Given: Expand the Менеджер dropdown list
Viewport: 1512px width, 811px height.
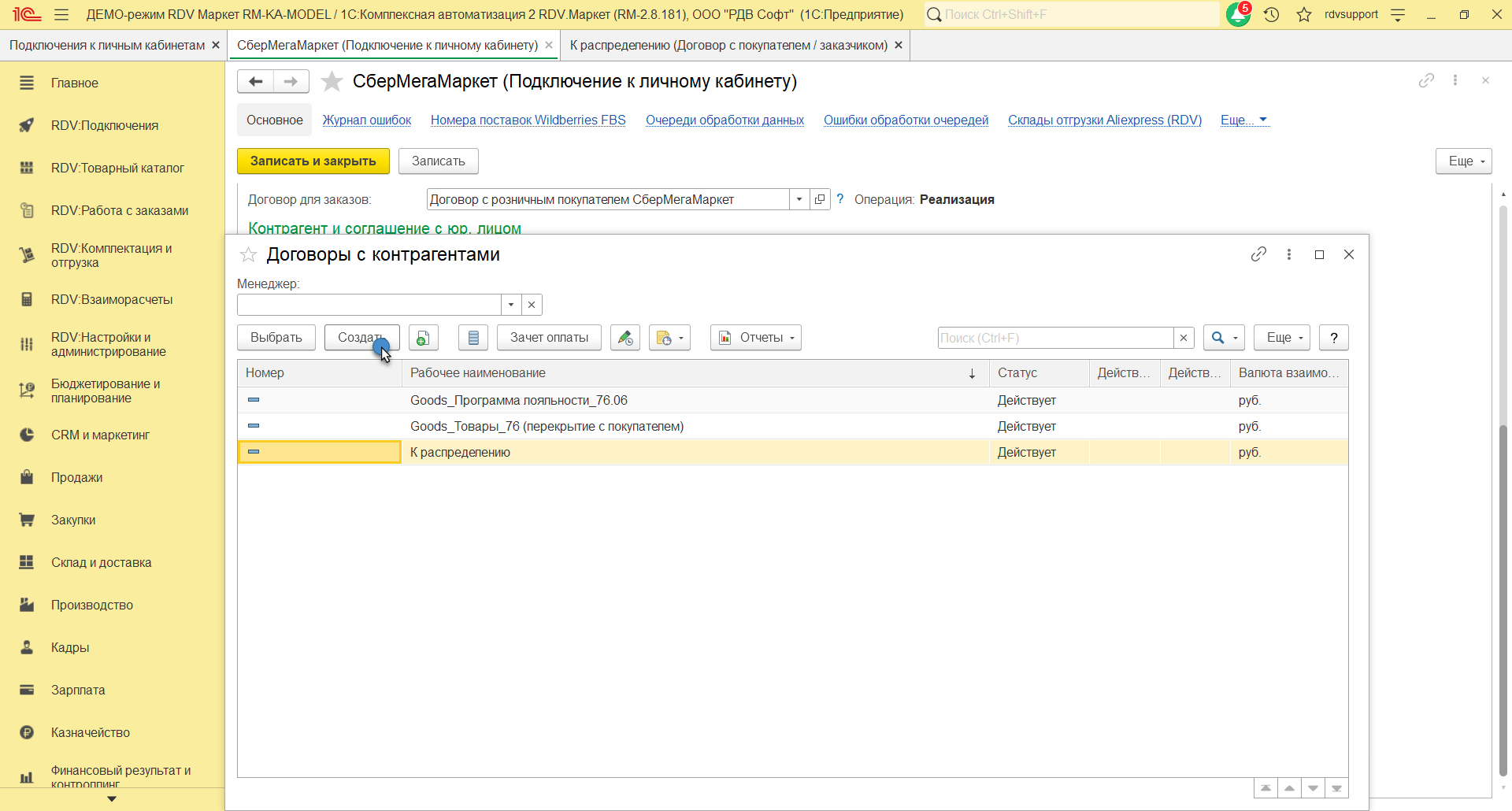Looking at the screenshot, I should click(511, 305).
